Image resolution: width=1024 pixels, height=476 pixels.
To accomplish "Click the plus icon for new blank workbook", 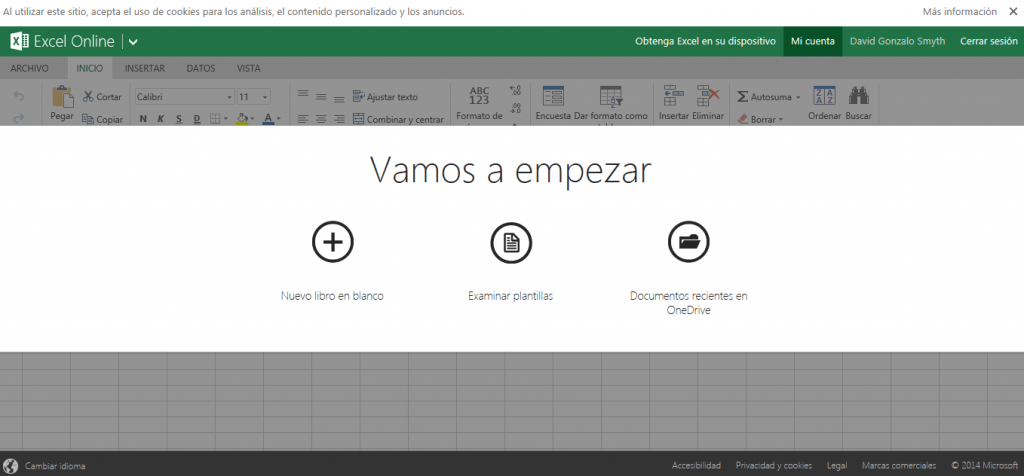I will coord(333,242).
